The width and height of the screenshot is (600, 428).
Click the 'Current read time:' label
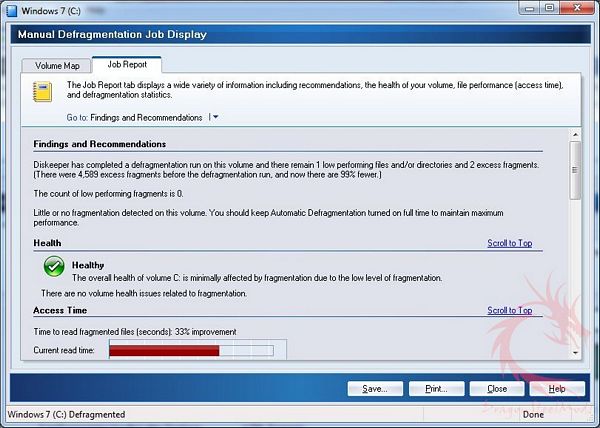click(x=64, y=350)
